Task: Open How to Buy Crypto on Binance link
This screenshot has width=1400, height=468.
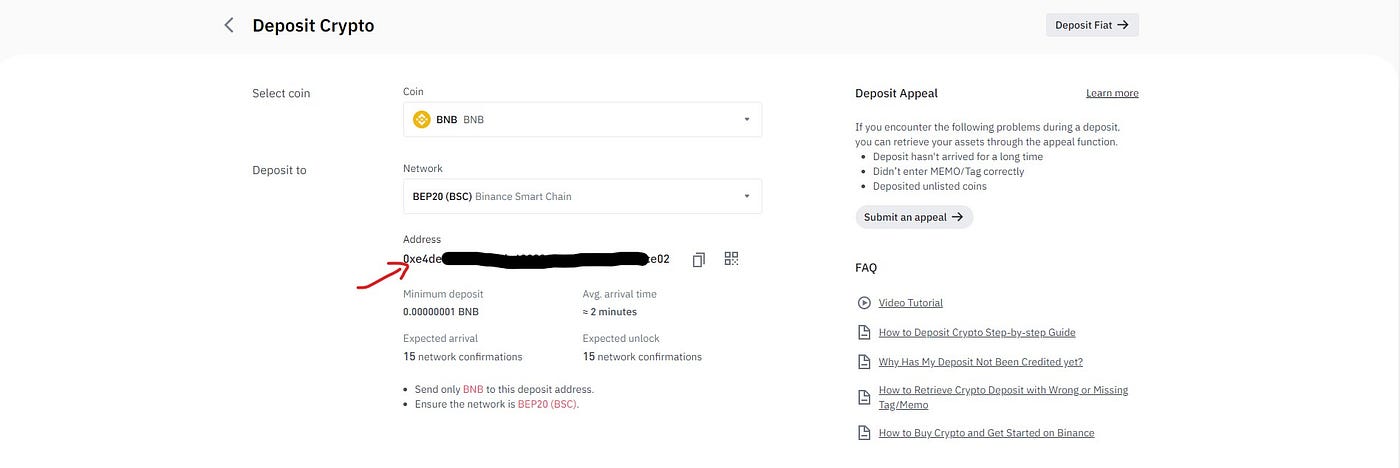Action: (x=986, y=433)
